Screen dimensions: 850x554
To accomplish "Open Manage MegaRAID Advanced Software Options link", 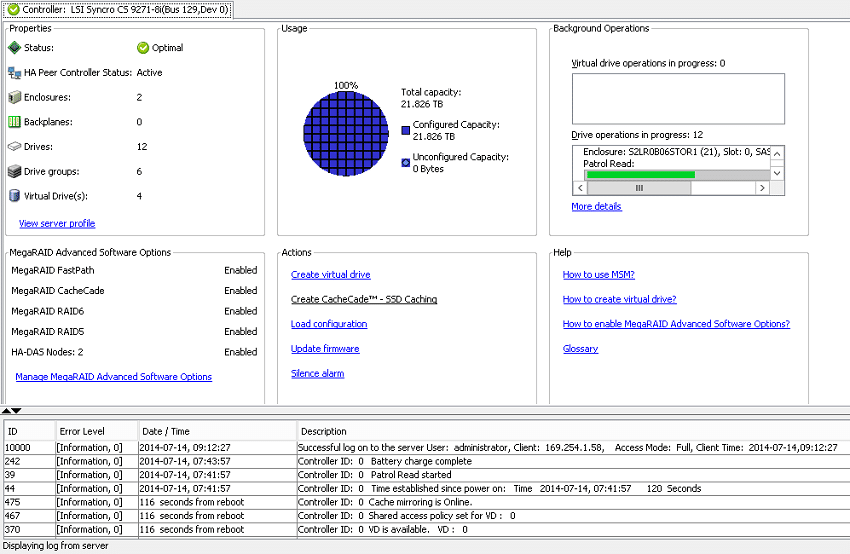I will click(113, 377).
